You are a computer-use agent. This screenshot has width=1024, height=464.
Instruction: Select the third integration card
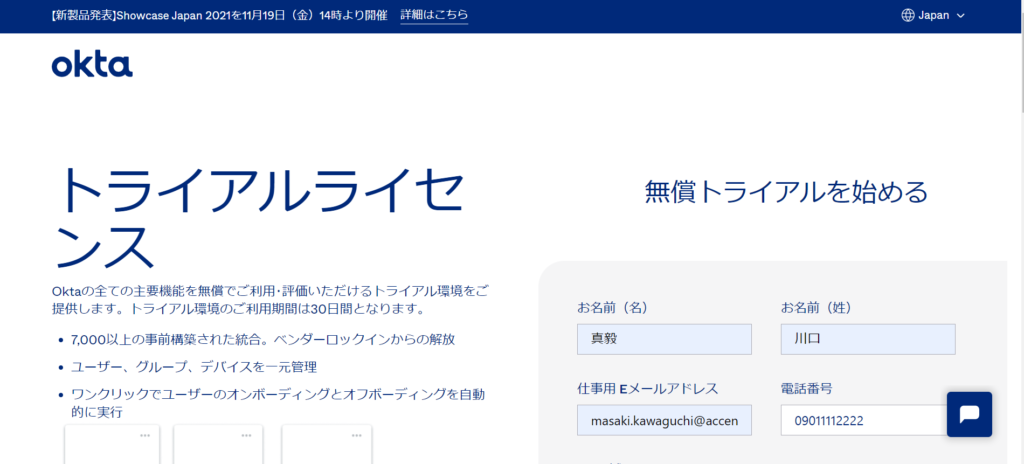coord(326,446)
